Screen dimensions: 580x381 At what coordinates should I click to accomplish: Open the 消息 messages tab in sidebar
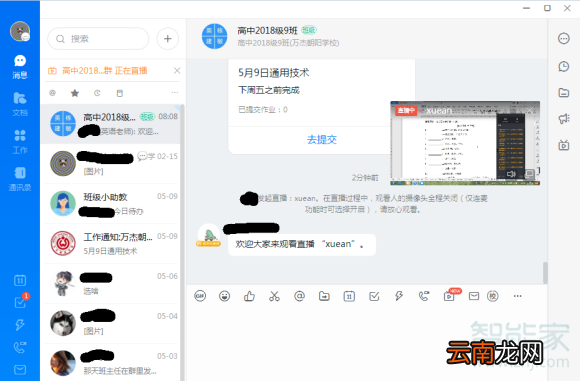tap(20, 67)
